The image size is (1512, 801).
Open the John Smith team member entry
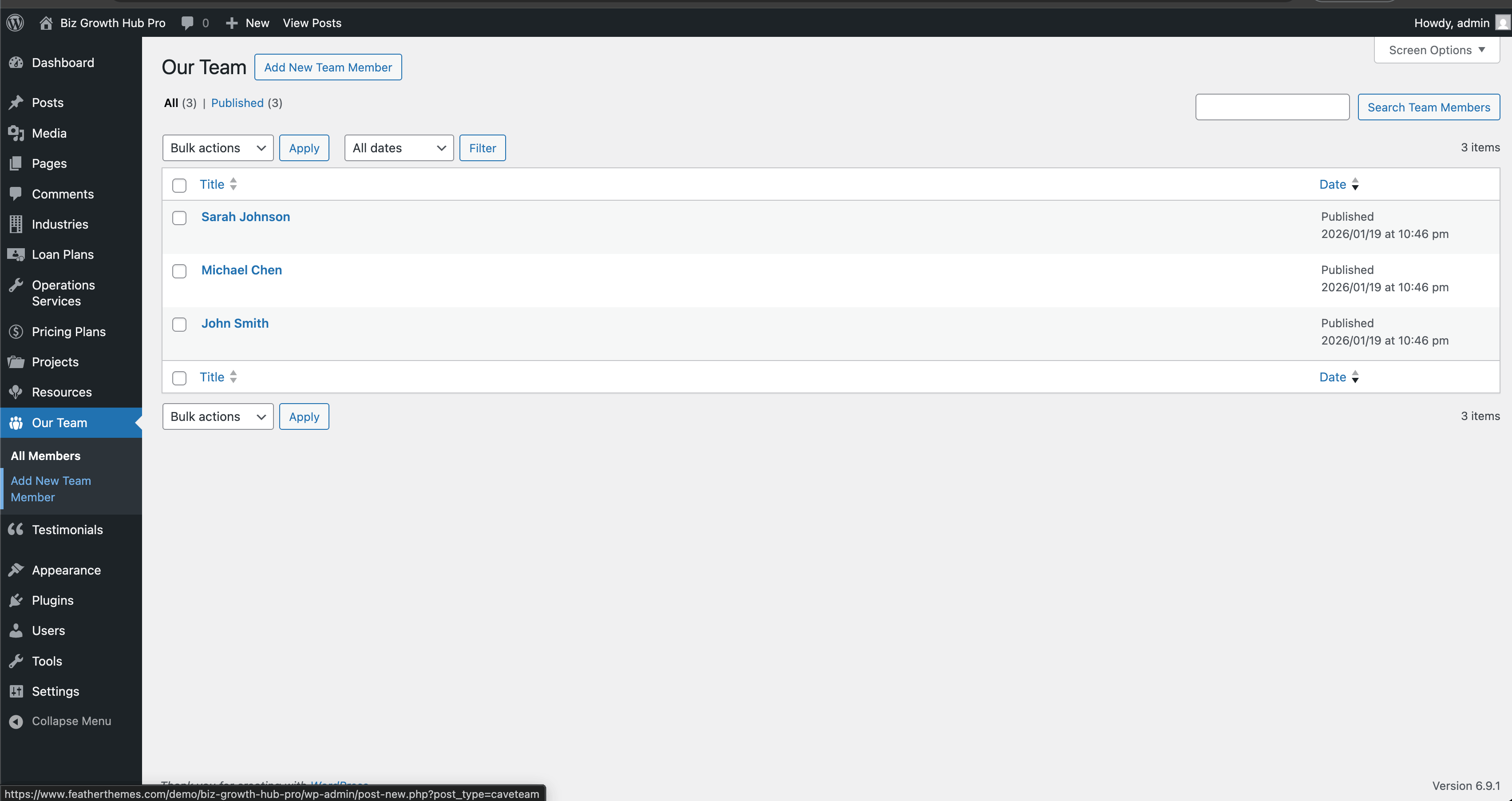(x=235, y=323)
